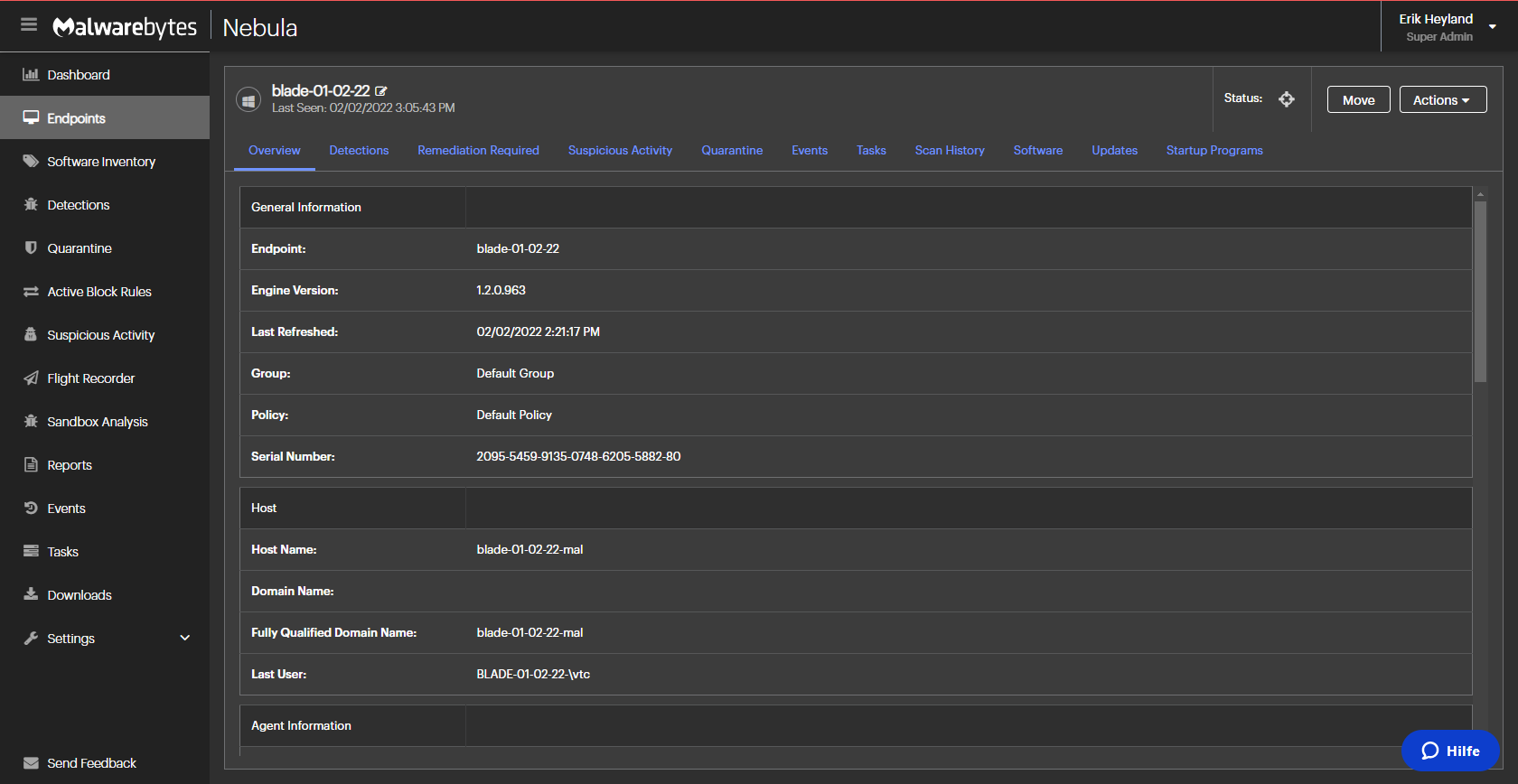Expand the Settings submenu

(x=184, y=639)
